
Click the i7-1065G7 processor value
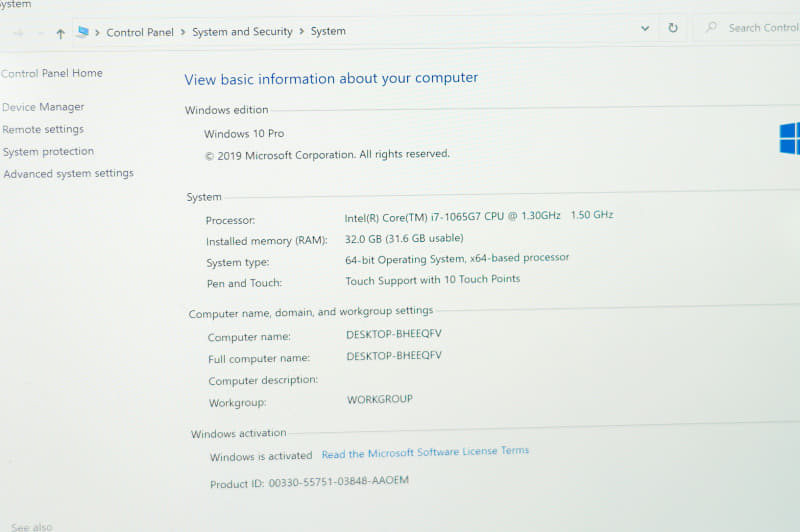(x=479, y=216)
